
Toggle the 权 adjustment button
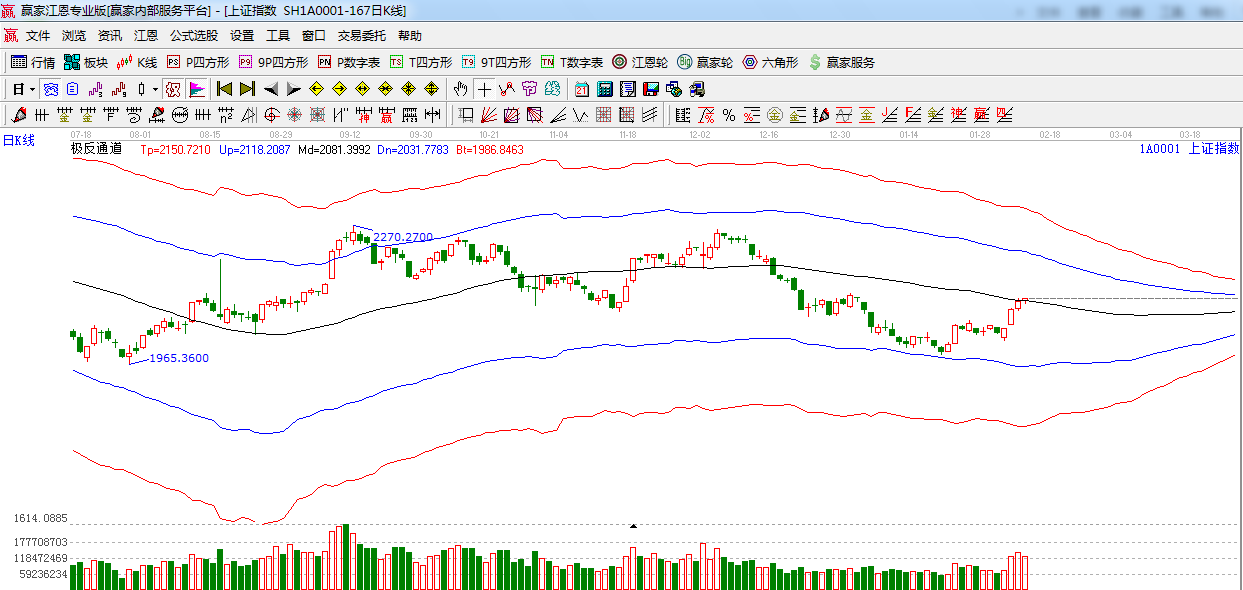174,89
